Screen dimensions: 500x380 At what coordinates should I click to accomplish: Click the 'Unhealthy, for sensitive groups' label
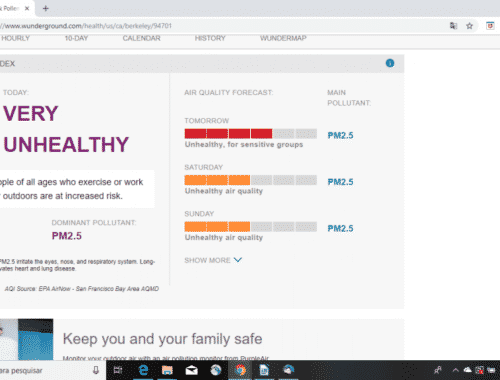pyautogui.click(x=244, y=145)
